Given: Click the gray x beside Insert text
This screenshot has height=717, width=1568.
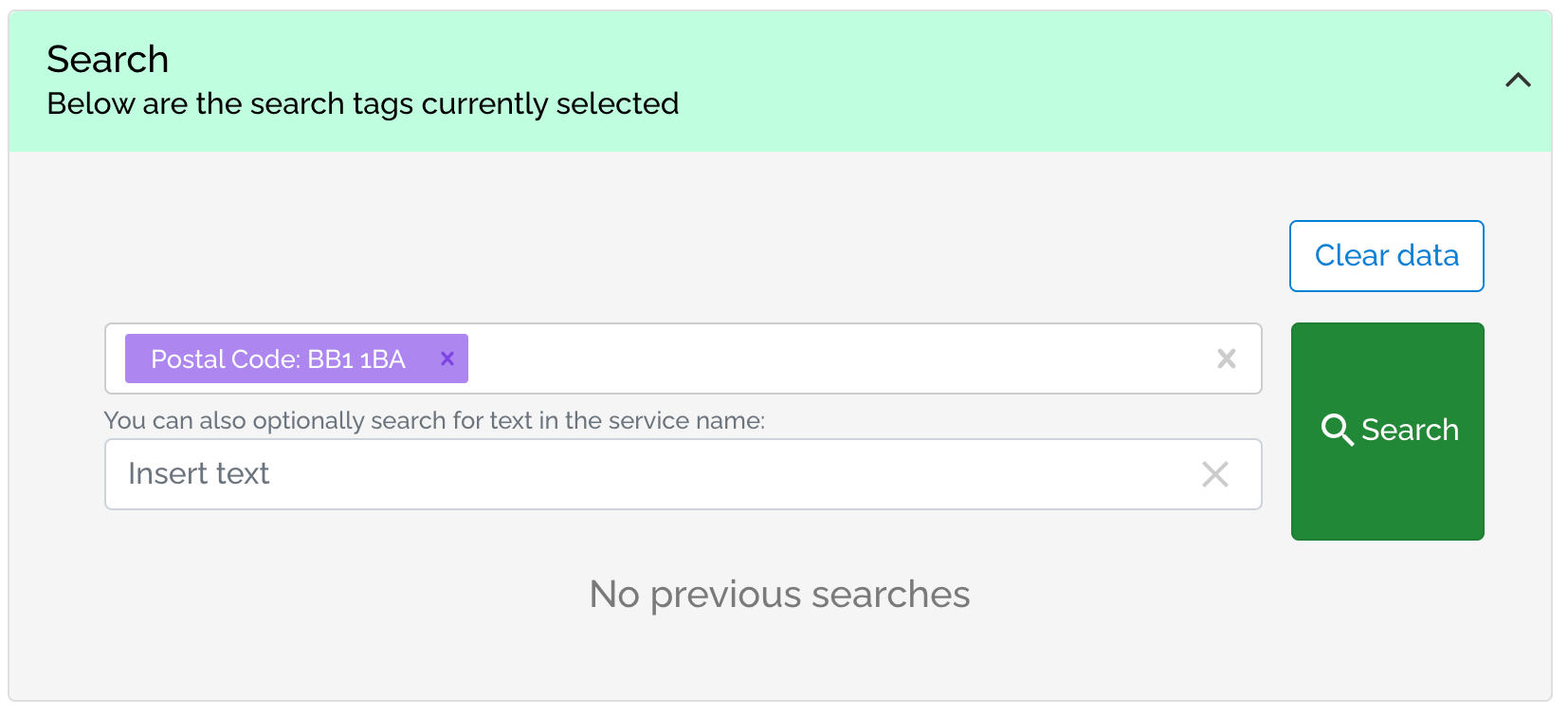Looking at the screenshot, I should coord(1215,474).
